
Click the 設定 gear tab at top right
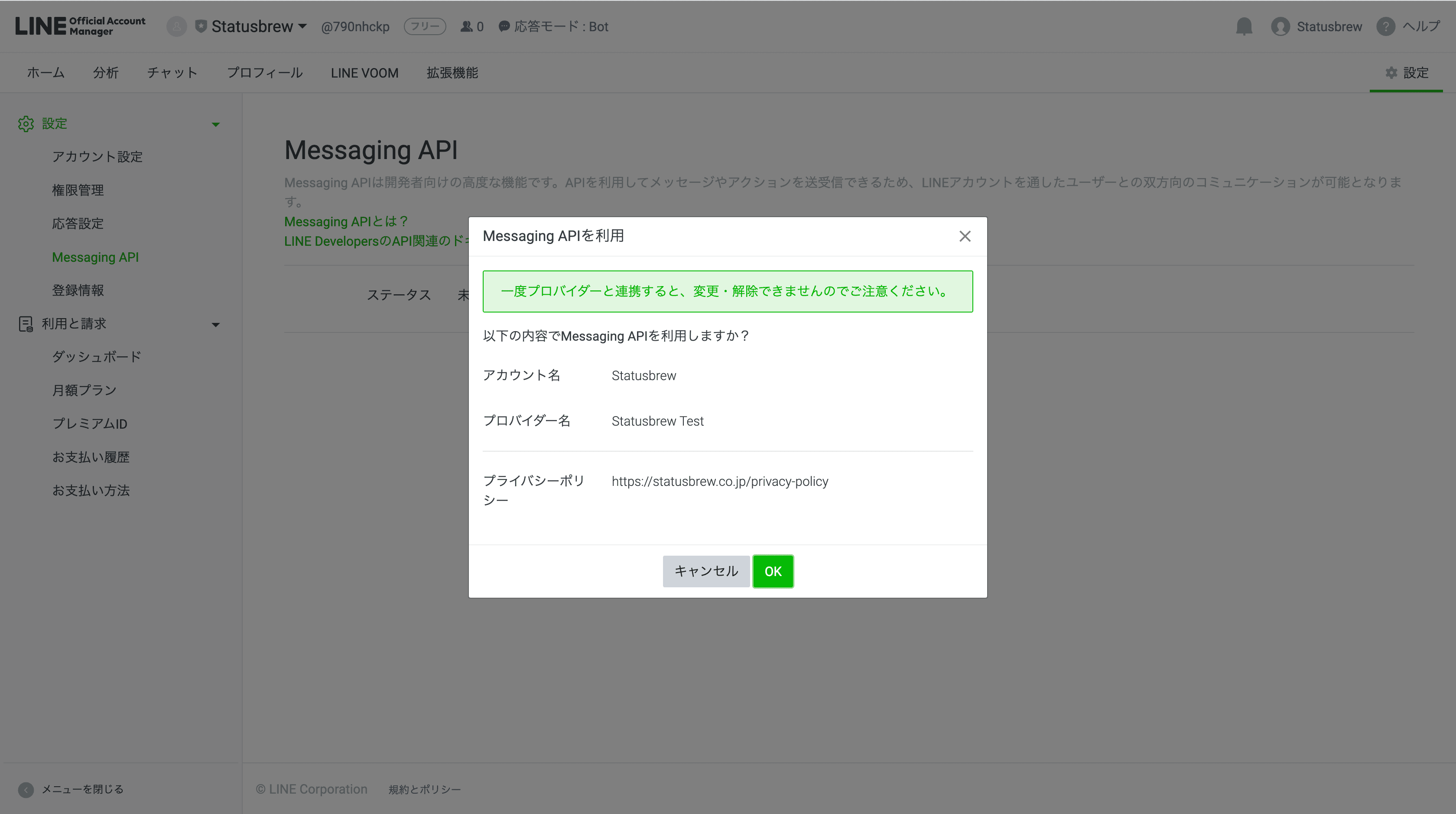(x=1406, y=73)
